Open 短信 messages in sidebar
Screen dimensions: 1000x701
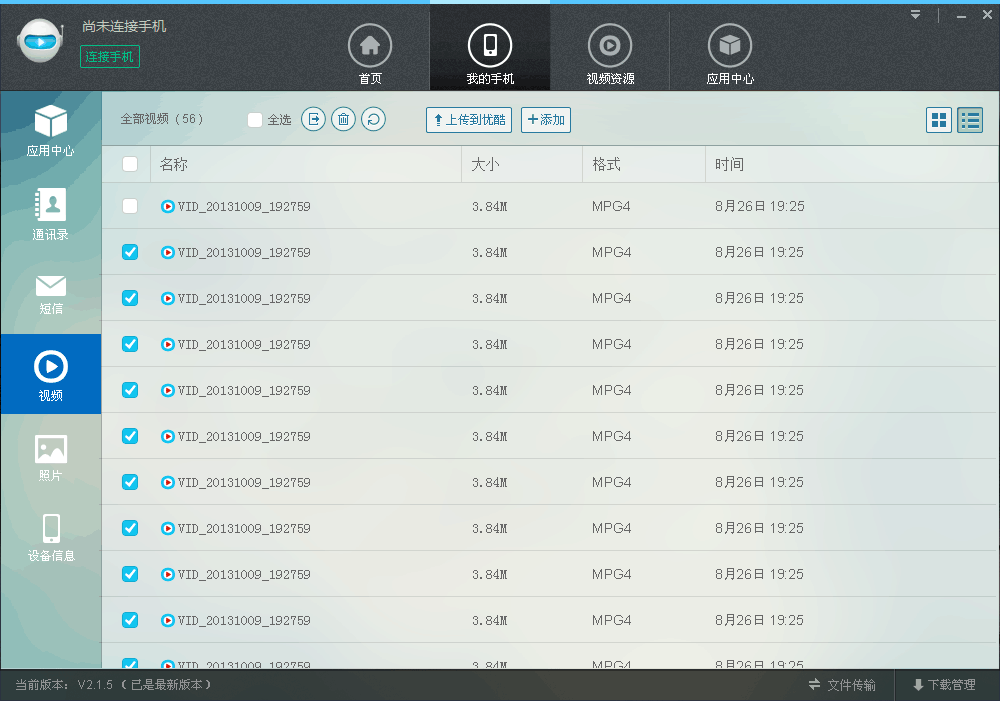click(x=50, y=293)
